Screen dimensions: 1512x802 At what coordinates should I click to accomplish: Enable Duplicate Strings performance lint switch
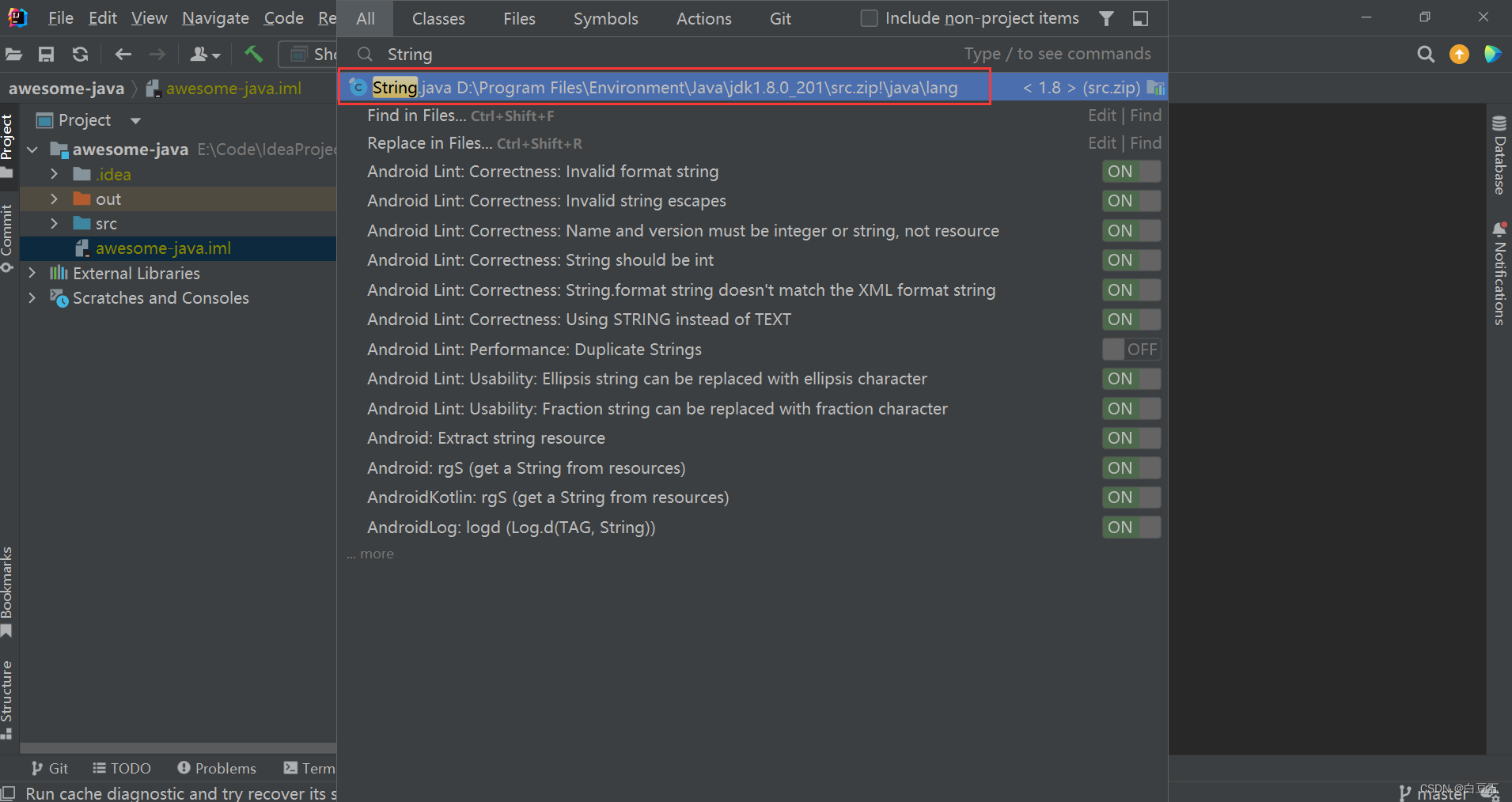(x=1131, y=350)
